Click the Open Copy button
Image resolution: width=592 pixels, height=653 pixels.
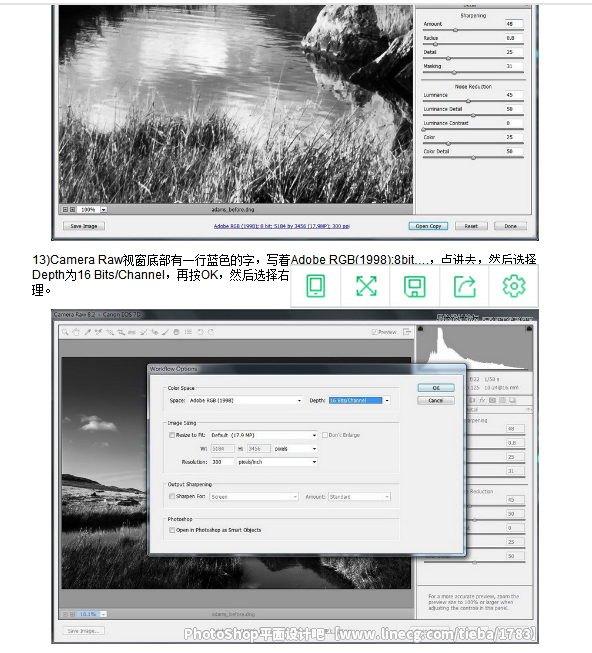(428, 226)
